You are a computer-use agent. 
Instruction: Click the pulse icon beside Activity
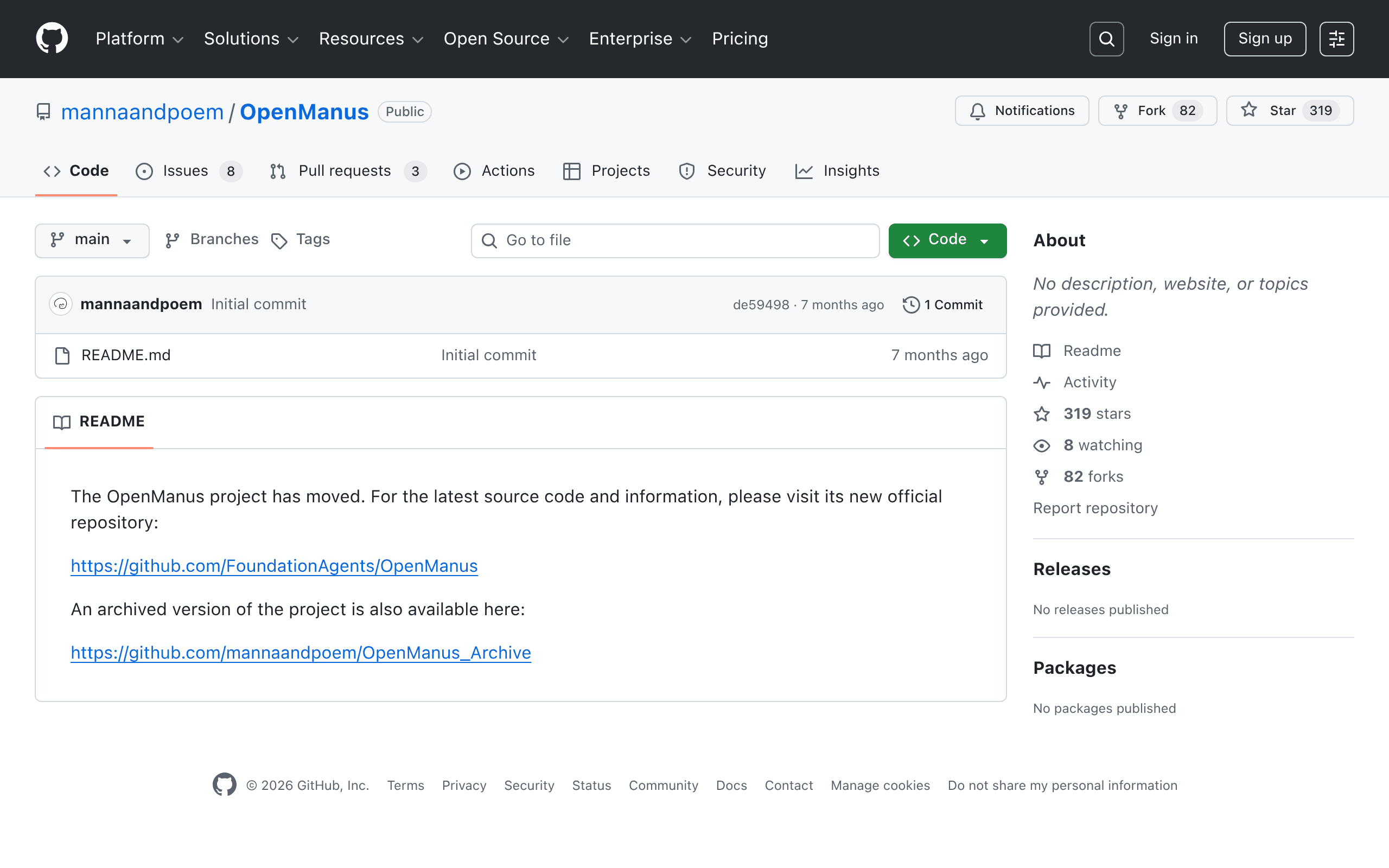1042,382
